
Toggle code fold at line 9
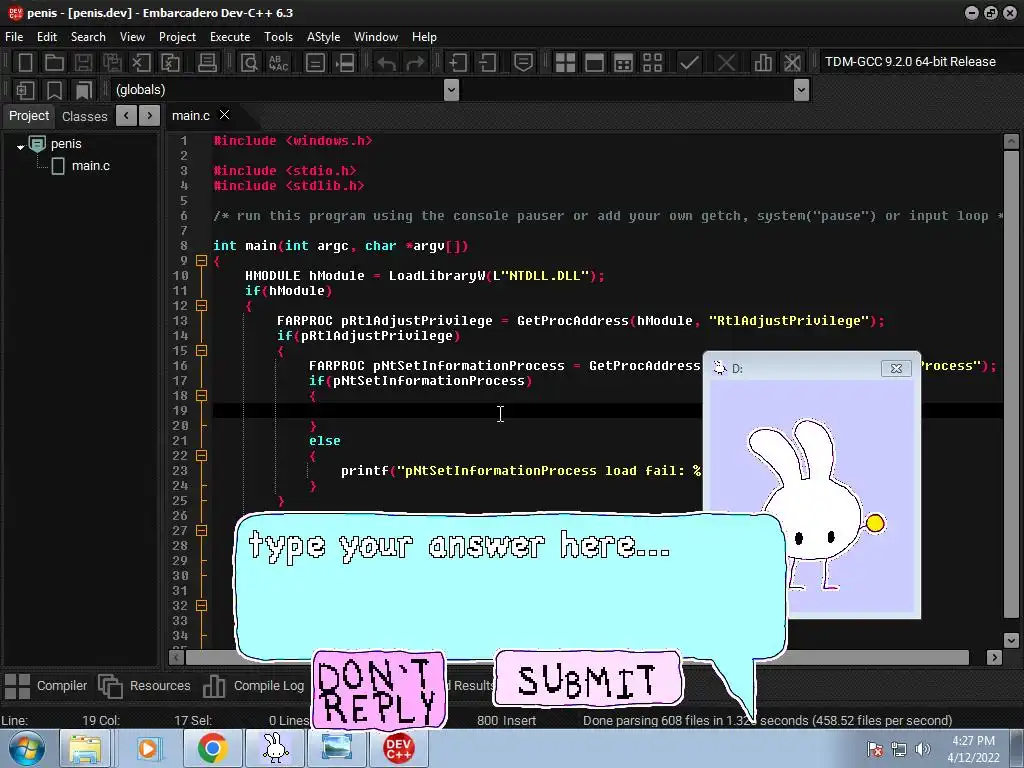tap(201, 261)
